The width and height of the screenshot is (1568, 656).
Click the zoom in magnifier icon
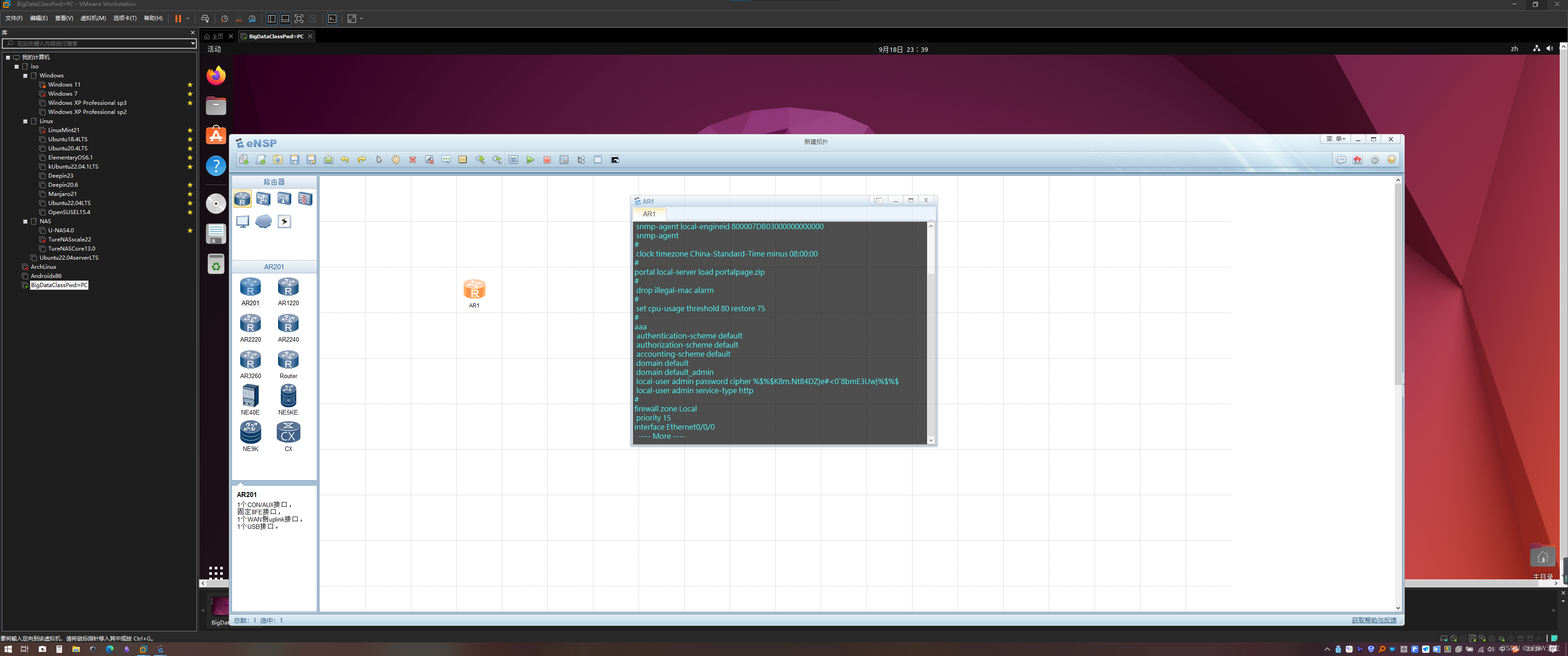coord(480,159)
